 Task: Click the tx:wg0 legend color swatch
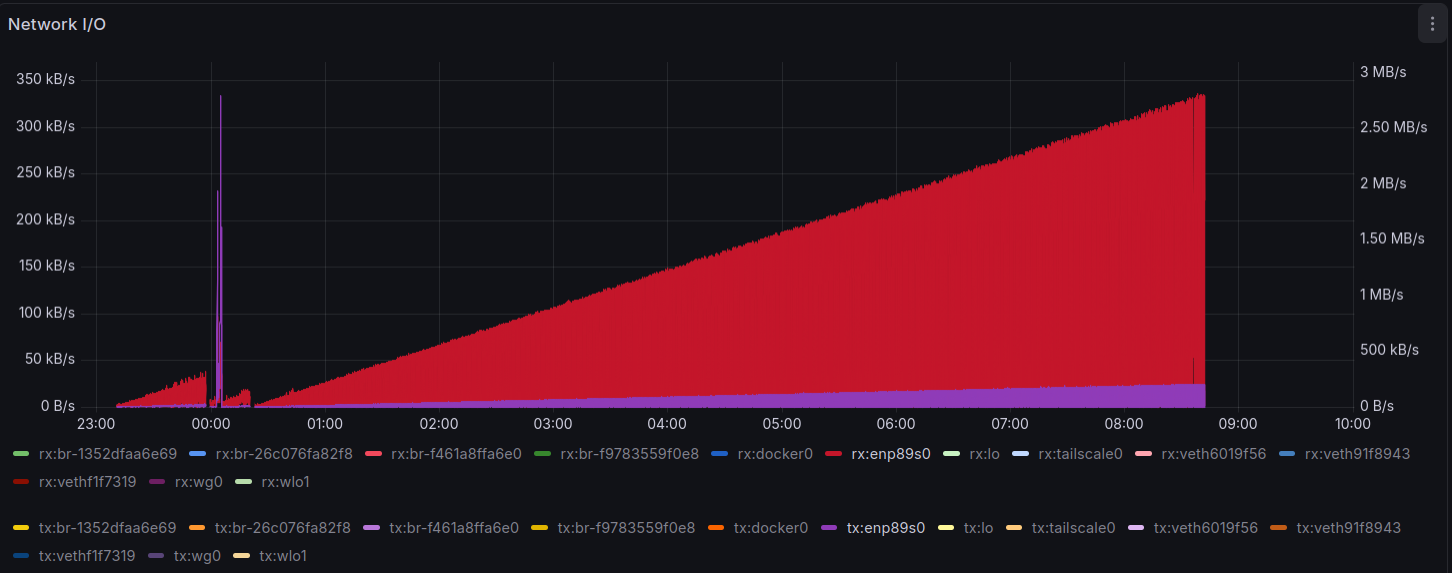157,555
